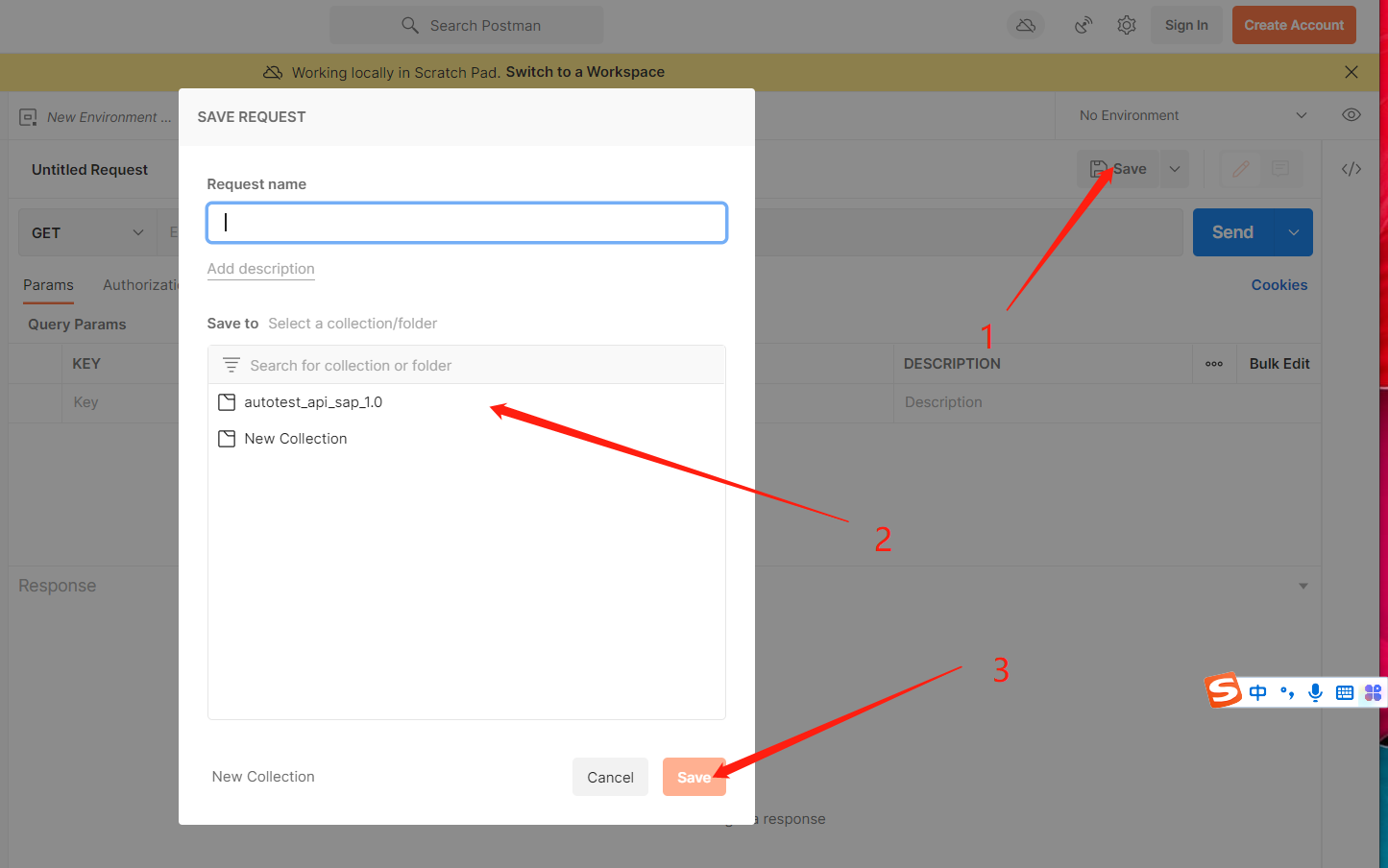Click the pencil edit icon
This screenshot has width=1388, height=868.
(1241, 169)
